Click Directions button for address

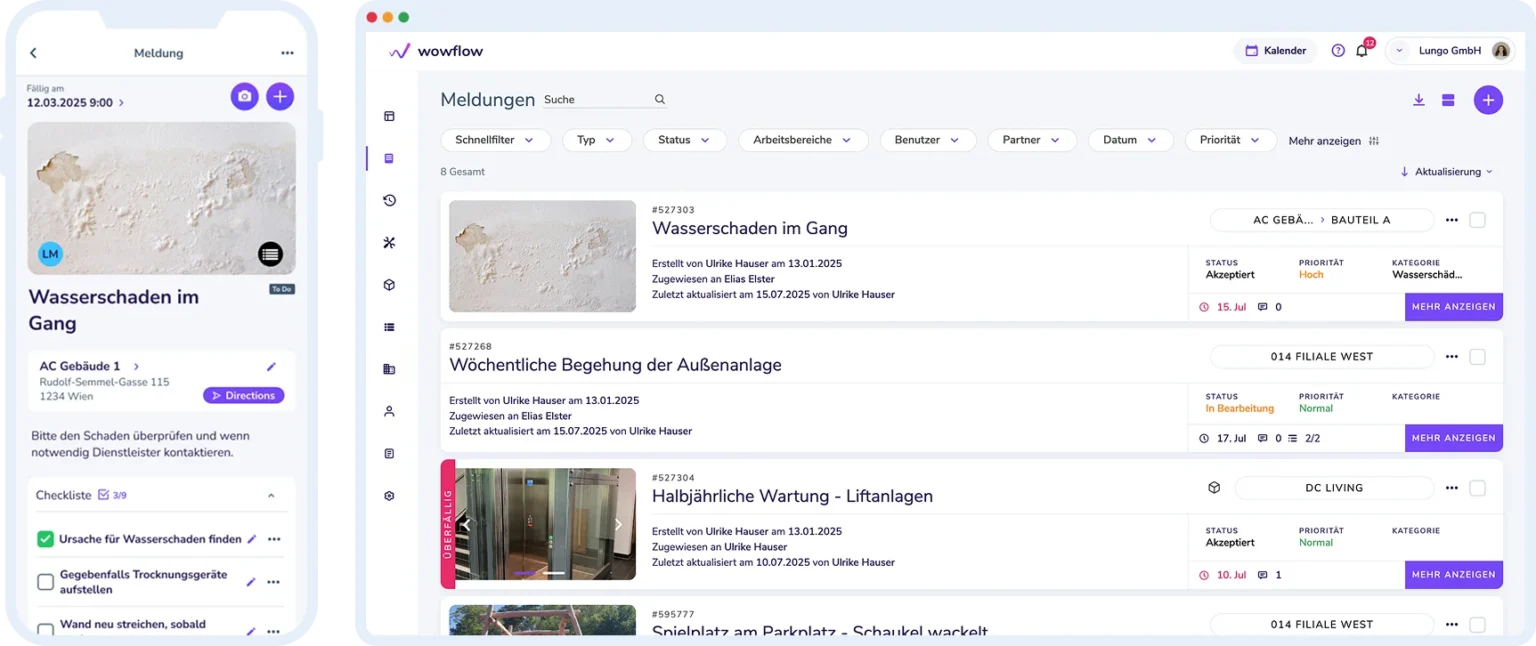pos(243,396)
